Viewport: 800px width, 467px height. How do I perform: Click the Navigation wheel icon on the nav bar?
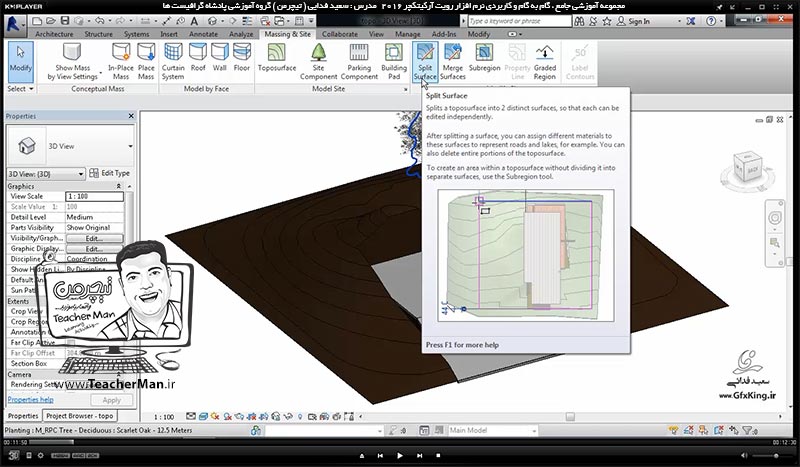click(x=775, y=218)
